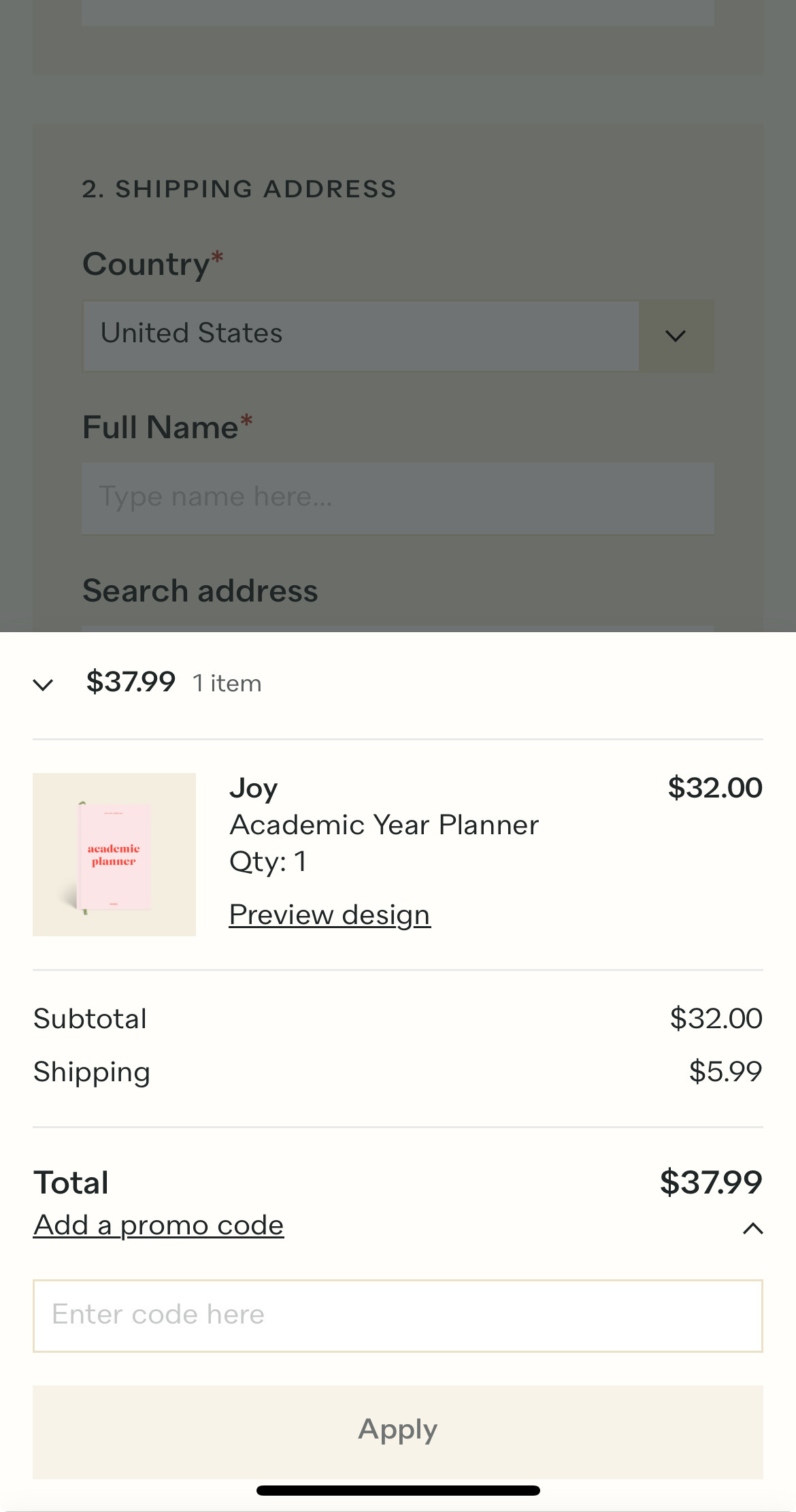Collapse the order summary chevron beside $37.99
Screen dimensions: 796x1512
point(43,684)
